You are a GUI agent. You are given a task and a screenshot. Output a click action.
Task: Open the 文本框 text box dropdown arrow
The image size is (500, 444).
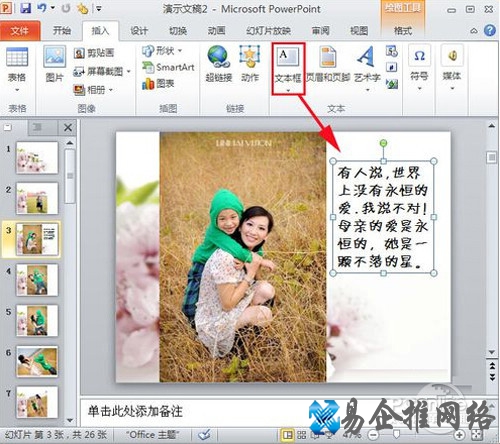click(x=288, y=90)
